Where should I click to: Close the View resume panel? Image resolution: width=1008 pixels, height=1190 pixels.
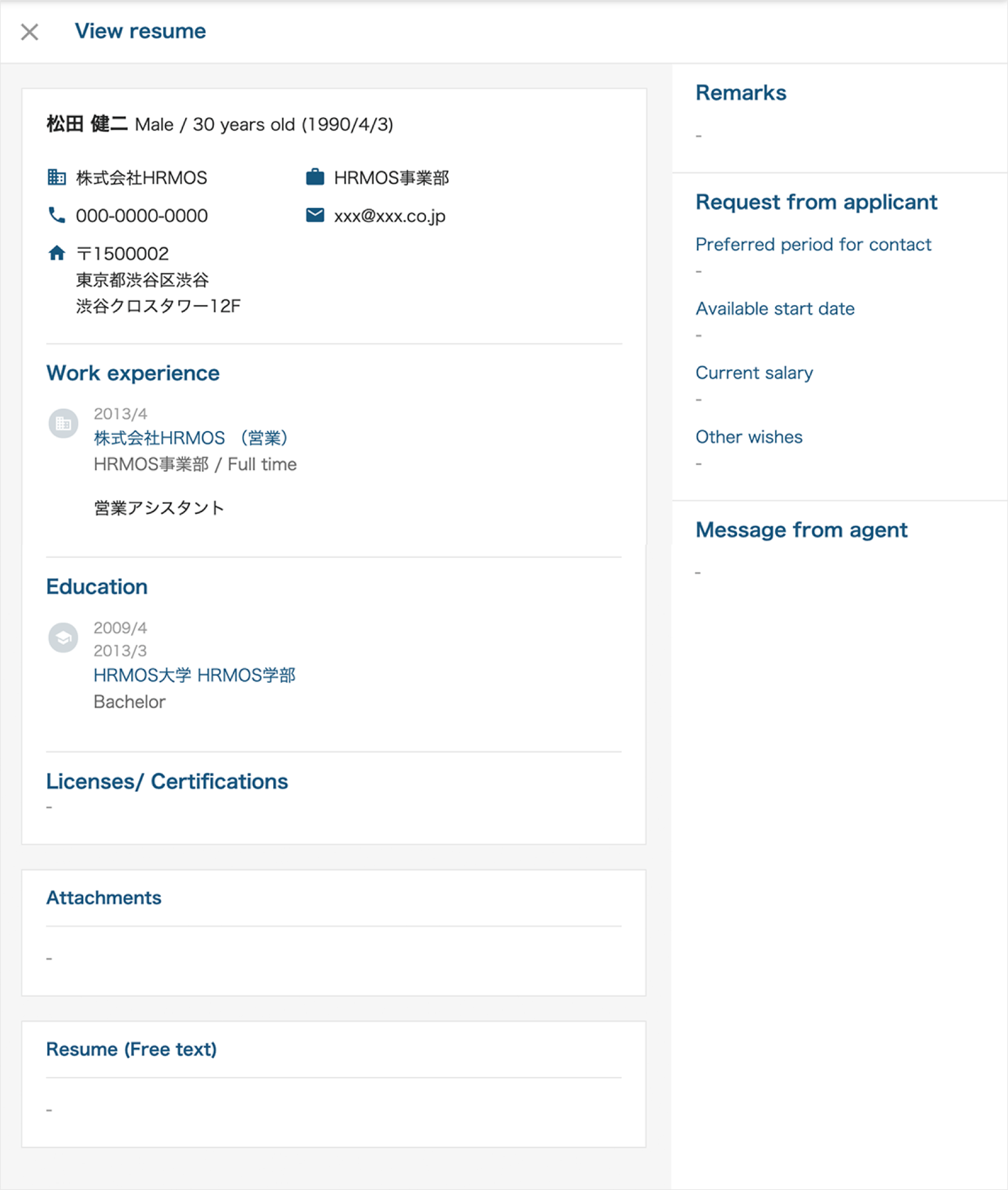pos(30,32)
